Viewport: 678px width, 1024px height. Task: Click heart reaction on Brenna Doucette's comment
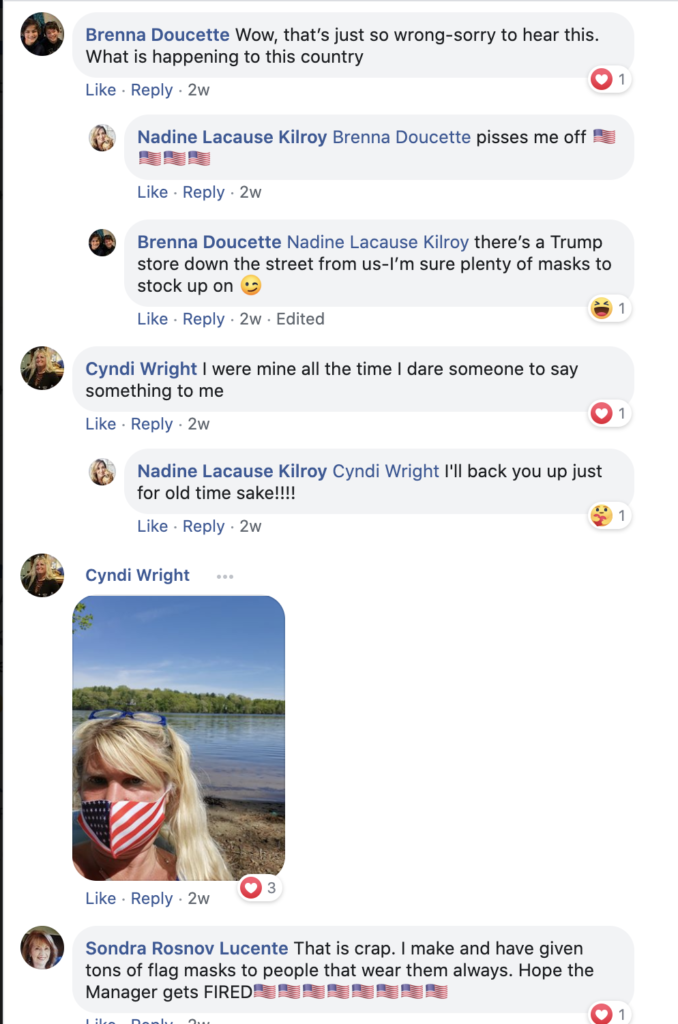(601, 80)
